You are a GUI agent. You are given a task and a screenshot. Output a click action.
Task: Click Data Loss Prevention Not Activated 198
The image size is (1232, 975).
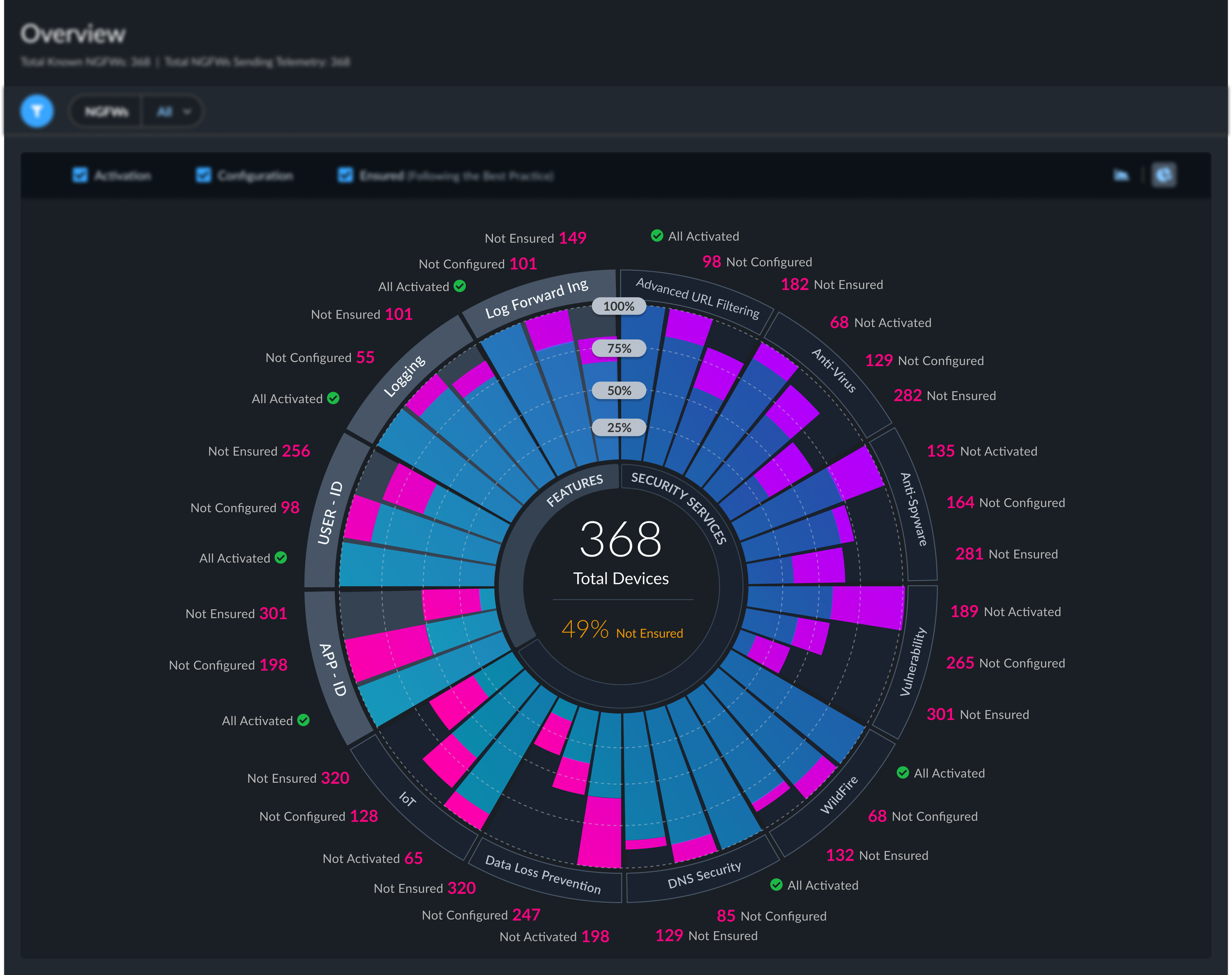click(554, 937)
